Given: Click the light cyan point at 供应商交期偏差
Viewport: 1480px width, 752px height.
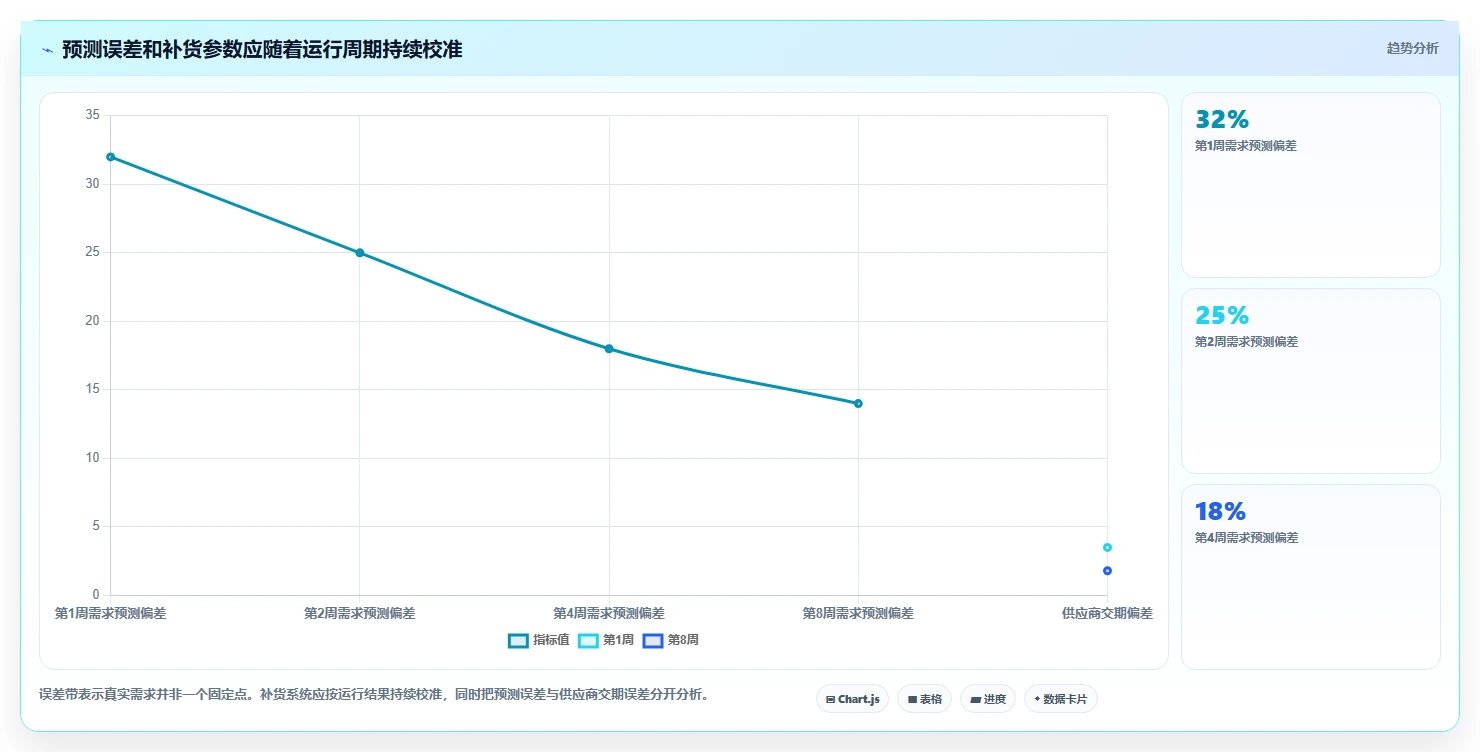Looking at the screenshot, I should click(1107, 547).
